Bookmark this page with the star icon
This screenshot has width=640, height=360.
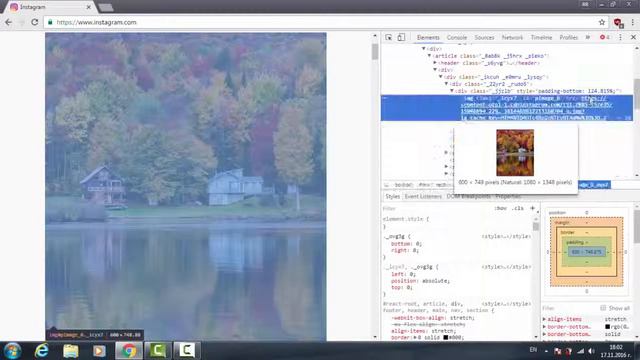602,22
